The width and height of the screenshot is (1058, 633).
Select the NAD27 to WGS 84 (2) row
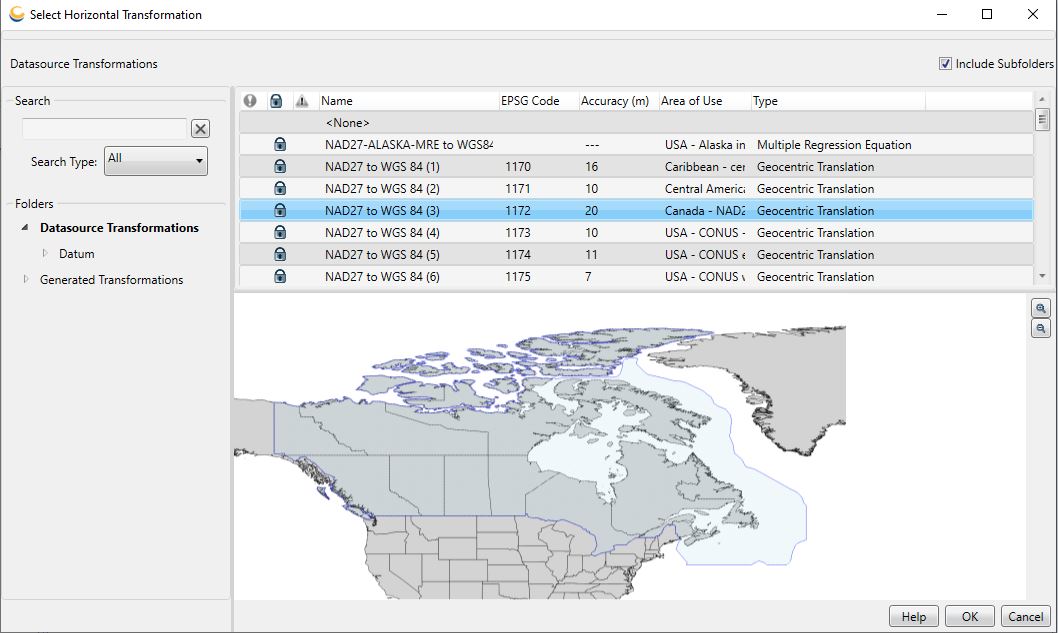(636, 188)
